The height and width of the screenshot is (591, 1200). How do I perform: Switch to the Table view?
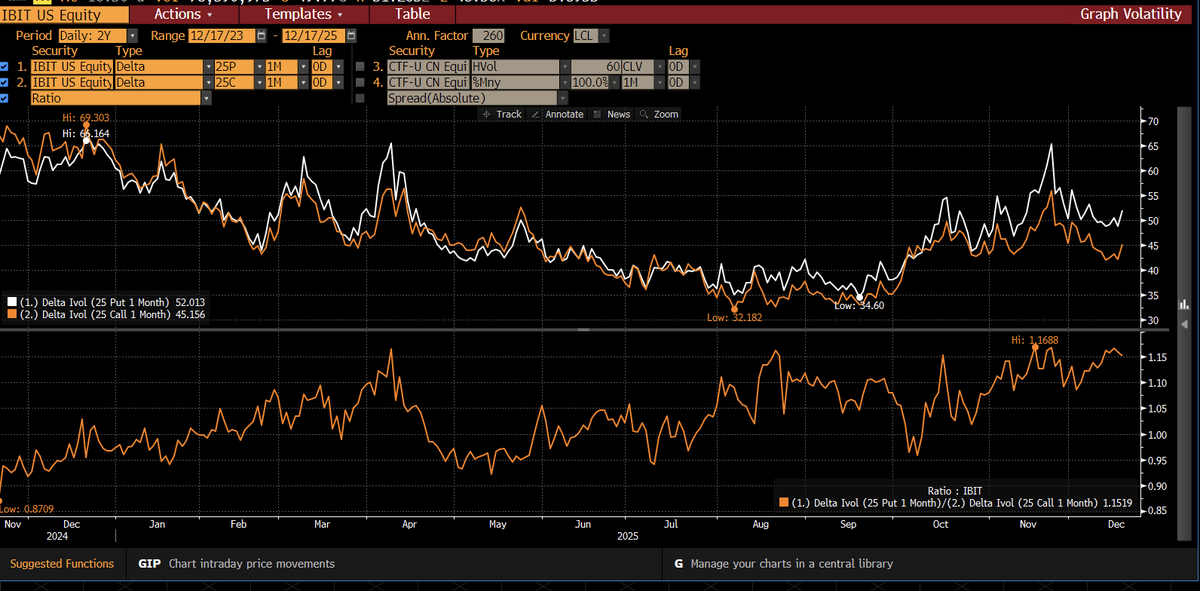click(412, 14)
